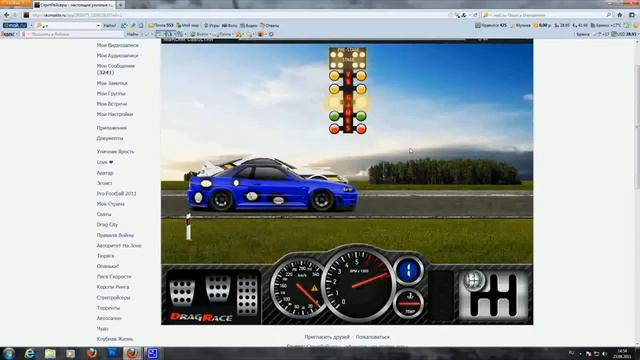Image resolution: width=640 pixels, height=360 pixels.
Task: Click the brake pedal in the game
Action: pos(218,288)
